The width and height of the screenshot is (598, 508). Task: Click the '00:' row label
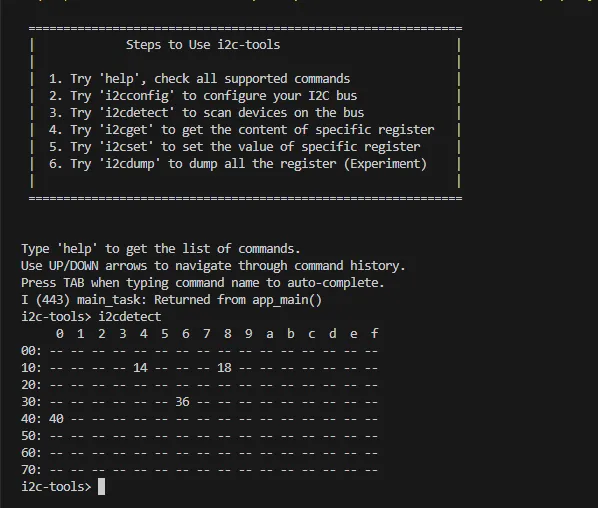[x=31, y=351]
